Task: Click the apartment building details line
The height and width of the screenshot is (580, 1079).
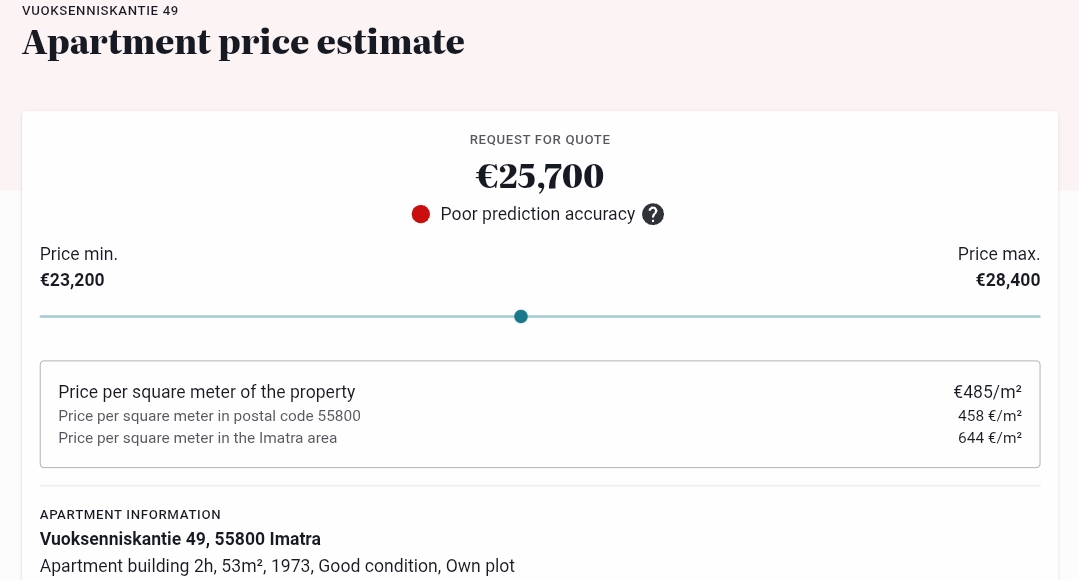Action: pos(277,566)
